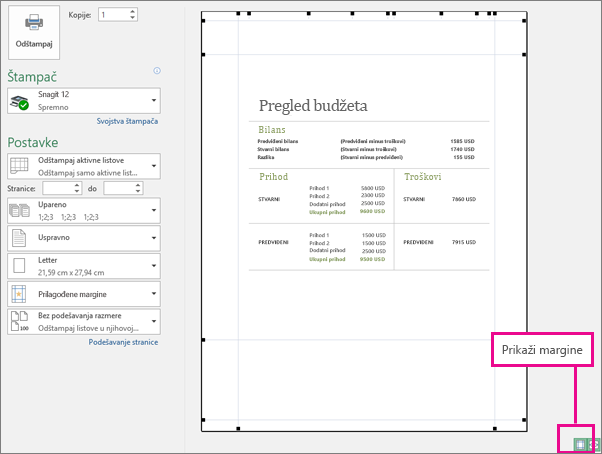602x454 pixels.
Task: Click the zoom to page icon
Action: [594, 444]
